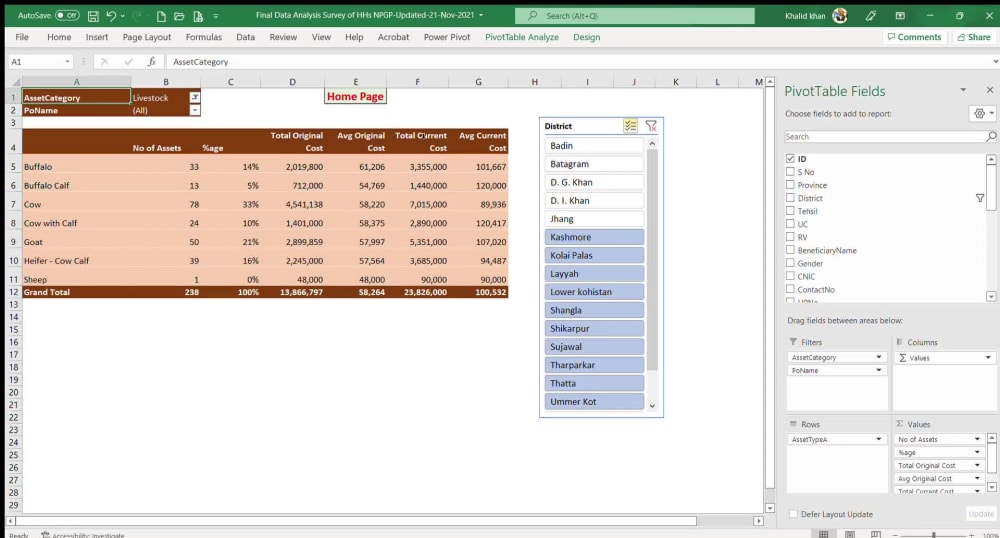The height and width of the screenshot is (538, 1000).
Task: Click the zoom out minus button
Action: click(x=895, y=535)
